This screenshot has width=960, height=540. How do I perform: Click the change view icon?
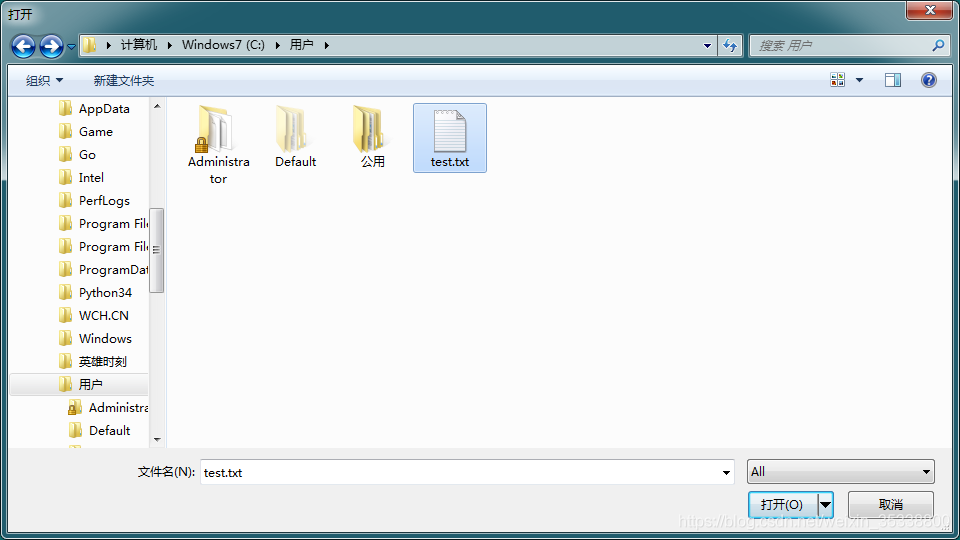tap(838, 80)
